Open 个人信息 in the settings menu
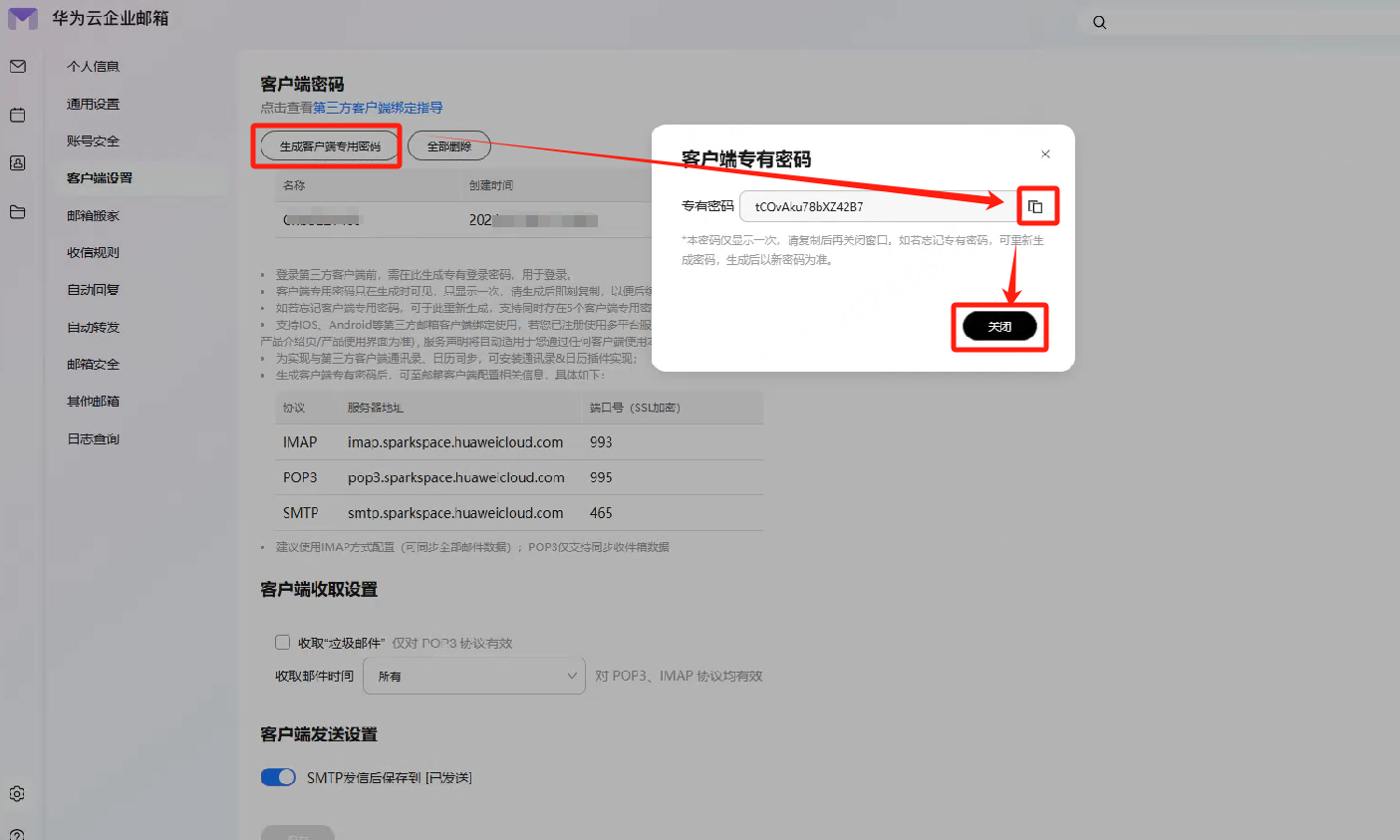 point(93,67)
